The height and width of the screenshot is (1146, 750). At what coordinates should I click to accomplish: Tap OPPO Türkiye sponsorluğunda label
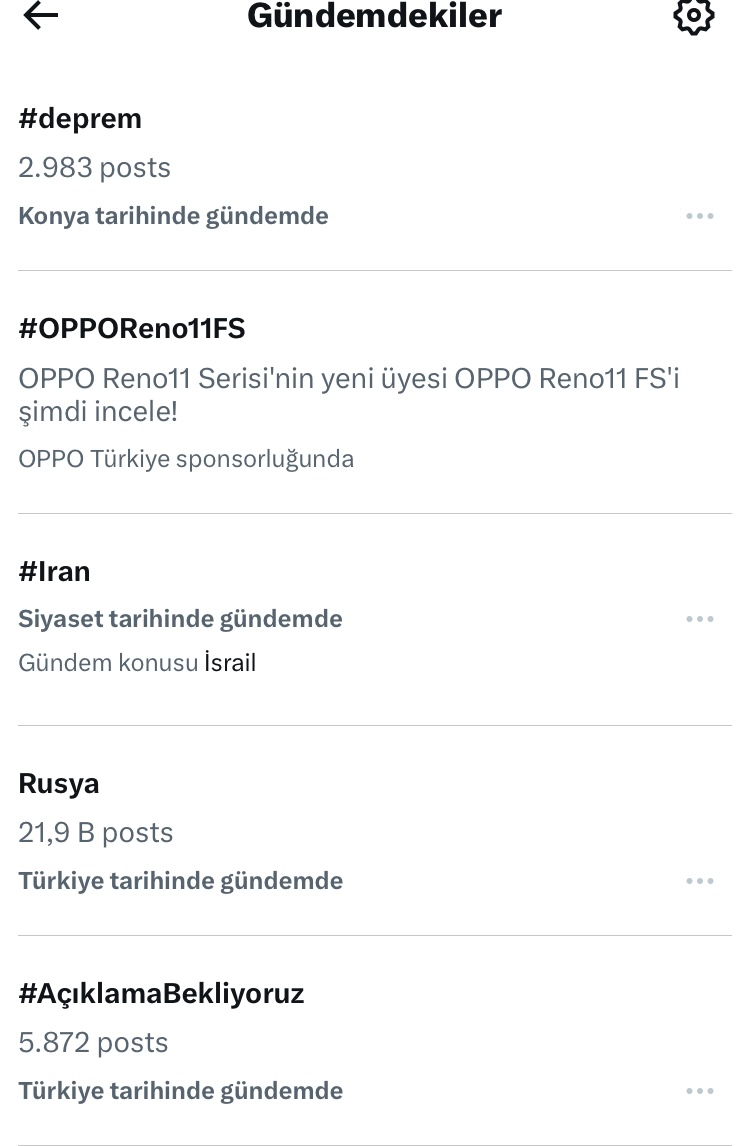click(x=186, y=459)
